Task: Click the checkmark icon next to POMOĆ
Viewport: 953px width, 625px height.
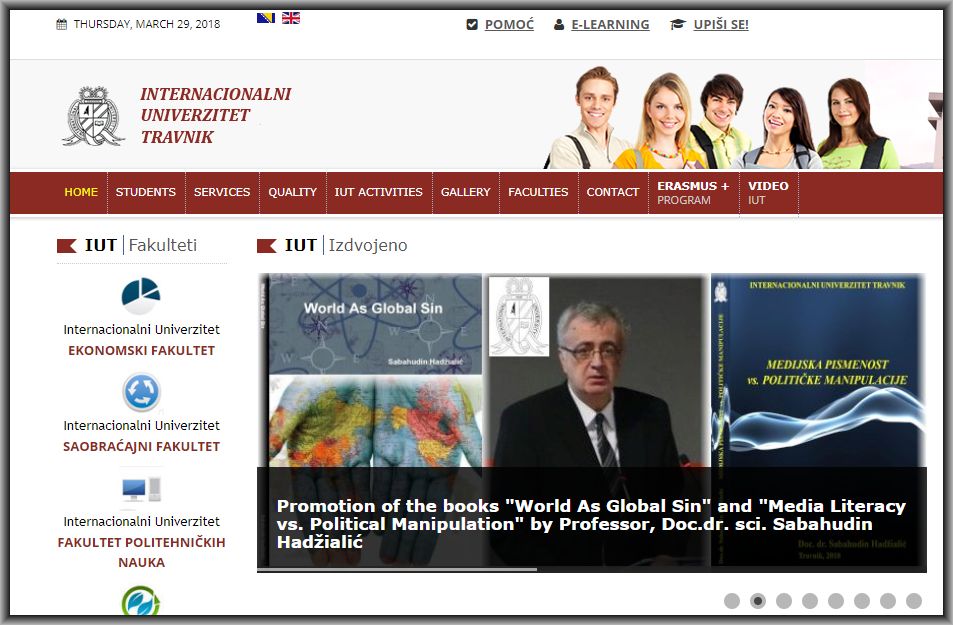Action: [472, 24]
